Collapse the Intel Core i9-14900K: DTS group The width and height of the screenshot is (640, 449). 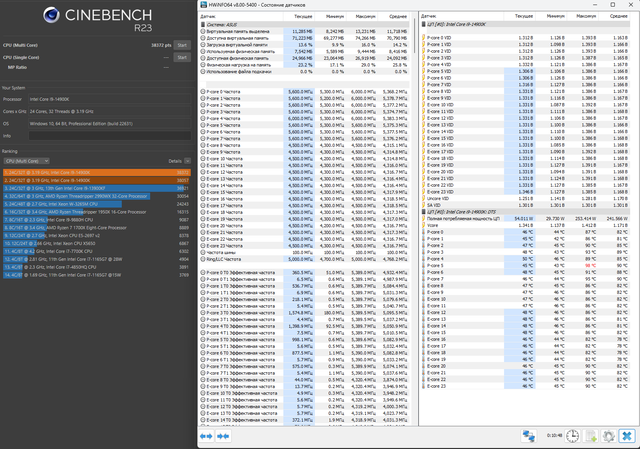(x=424, y=212)
